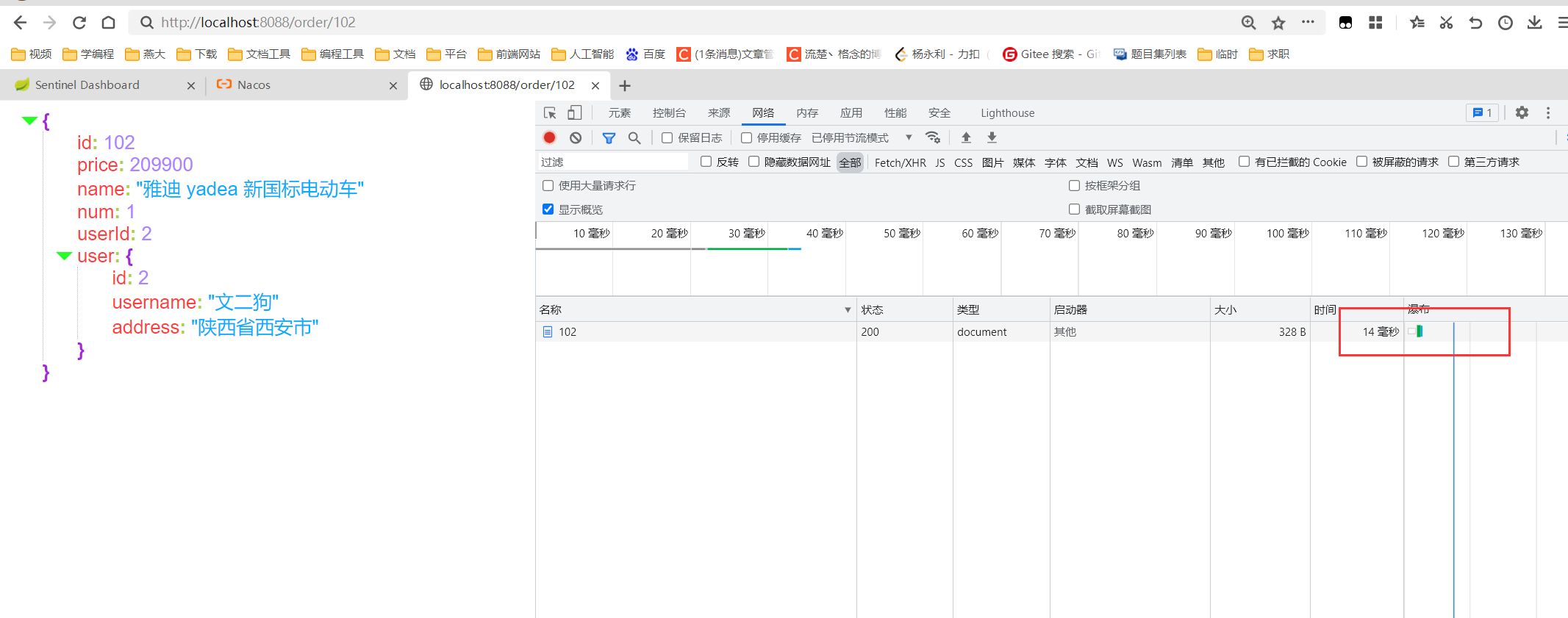This screenshot has width=1568, height=618.
Task: Switch to the 控制台 DevTools tab
Action: pos(669,112)
